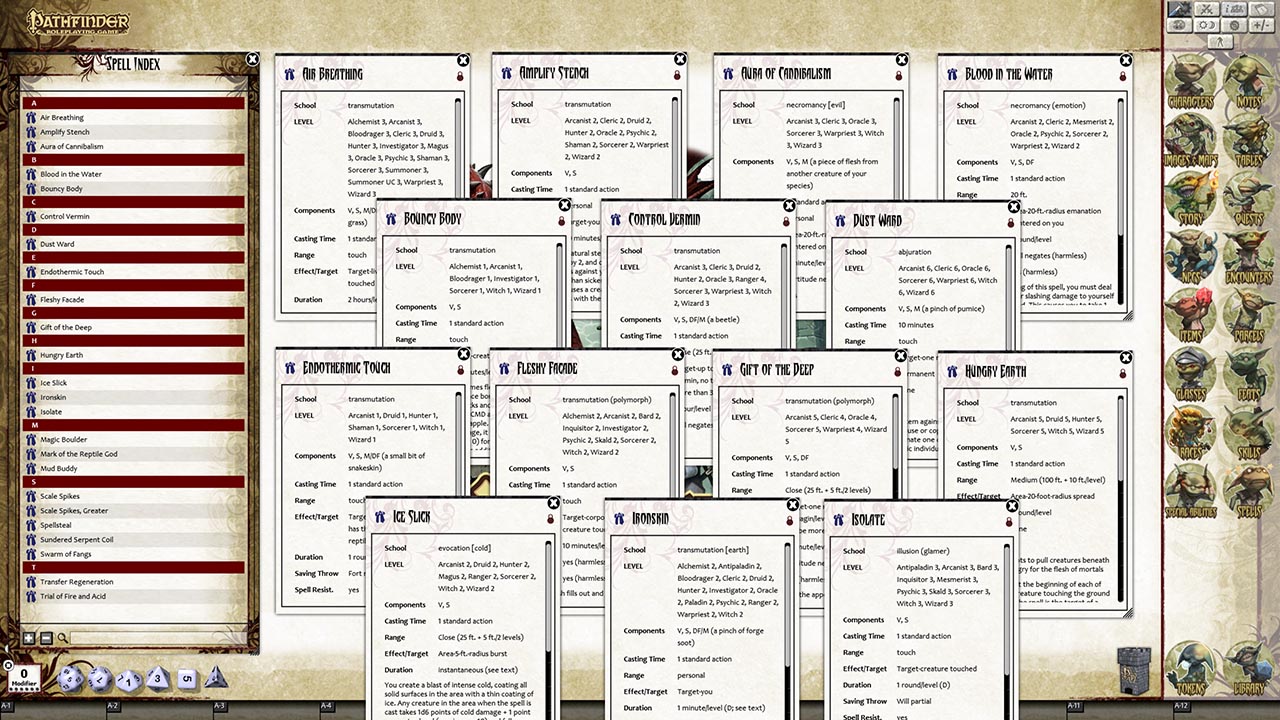Click the day/night calendar toolbar button

coord(1207,25)
